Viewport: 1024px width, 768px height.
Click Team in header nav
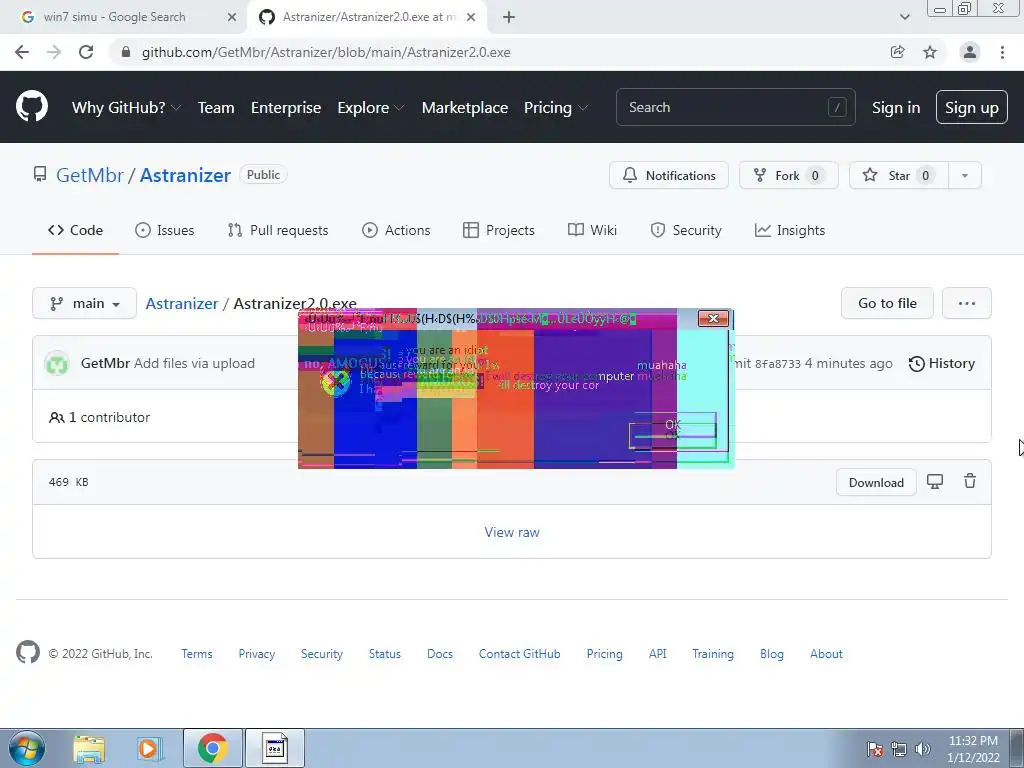[216, 107]
